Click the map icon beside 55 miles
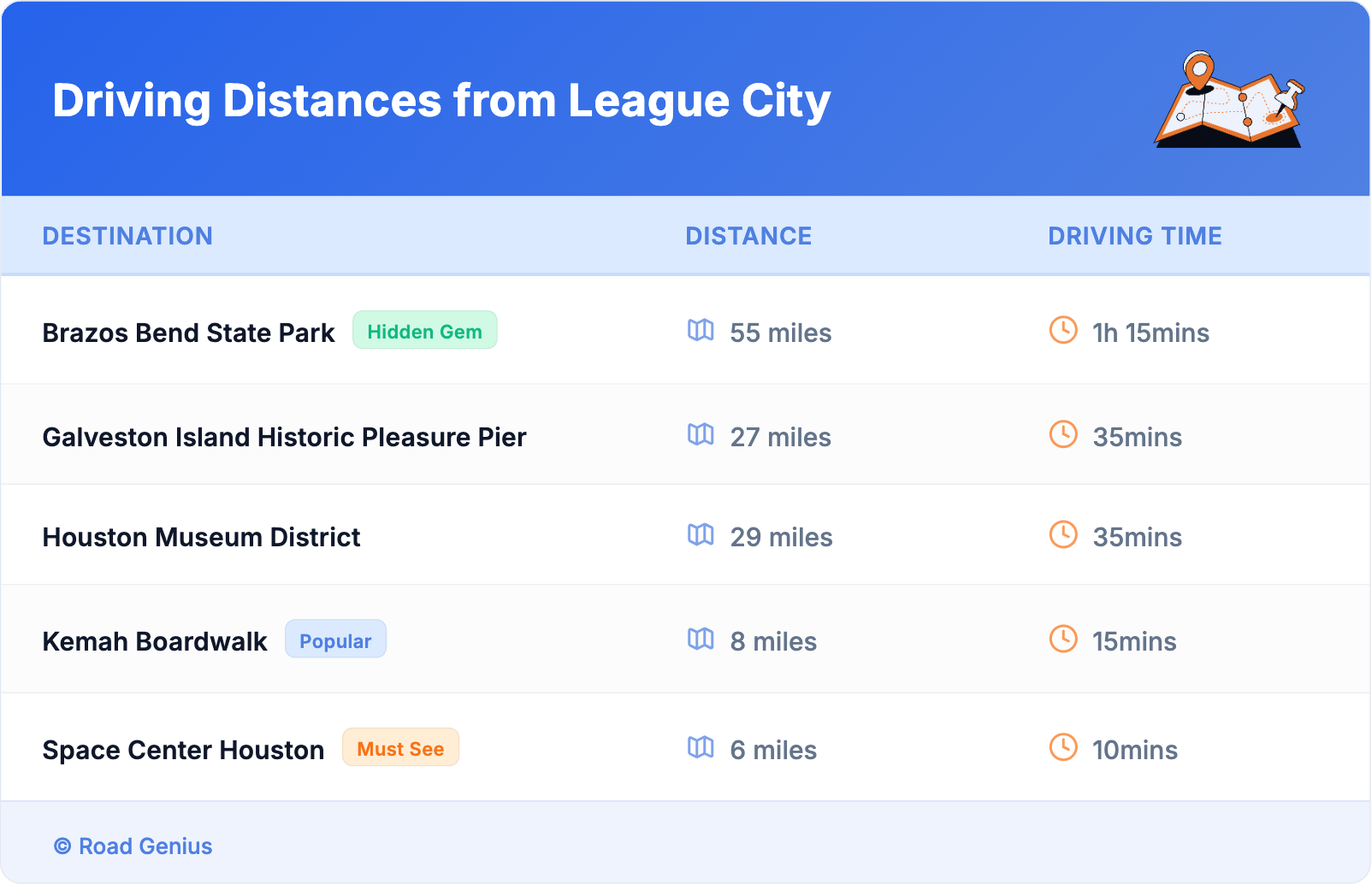The height and width of the screenshot is (884, 1372). [x=701, y=331]
